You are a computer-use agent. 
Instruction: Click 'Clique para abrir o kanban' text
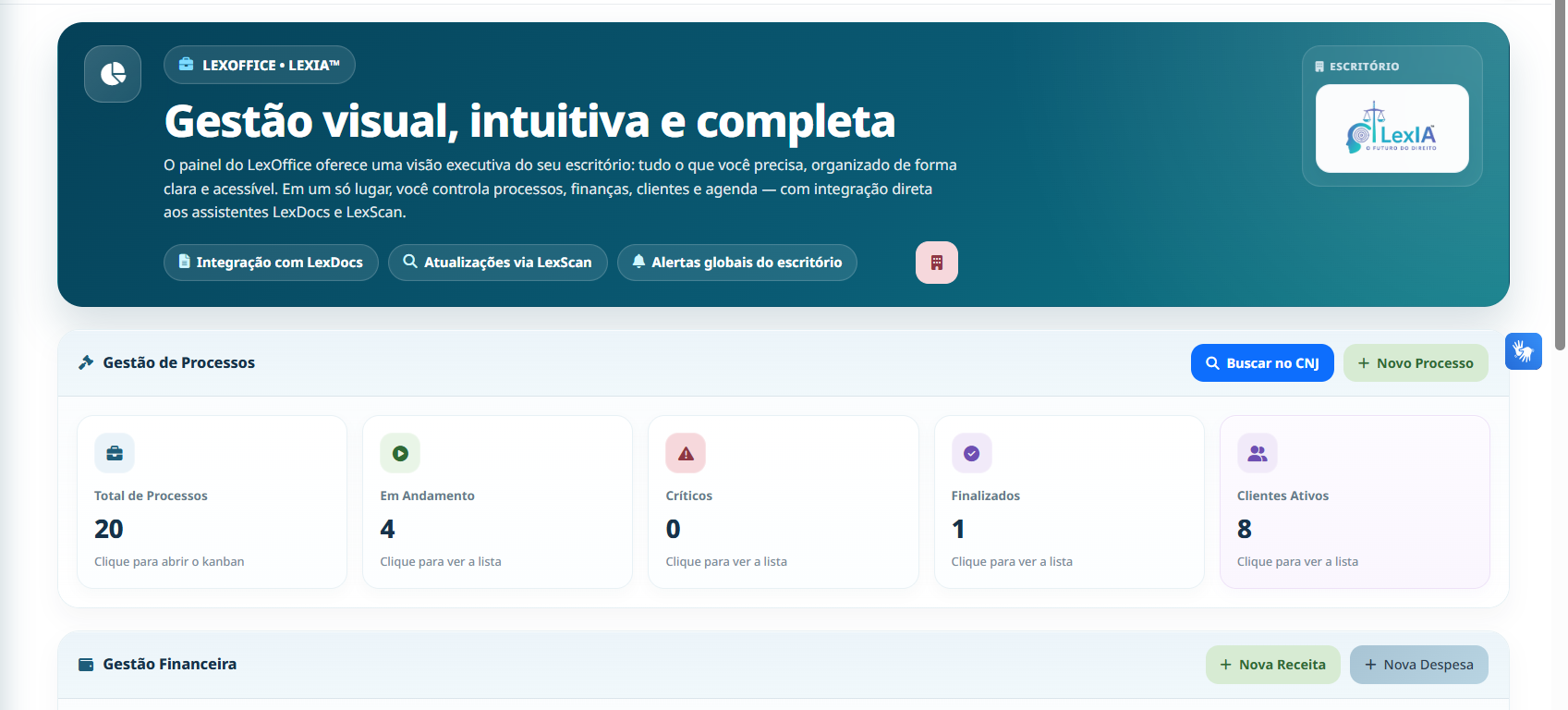click(x=169, y=561)
